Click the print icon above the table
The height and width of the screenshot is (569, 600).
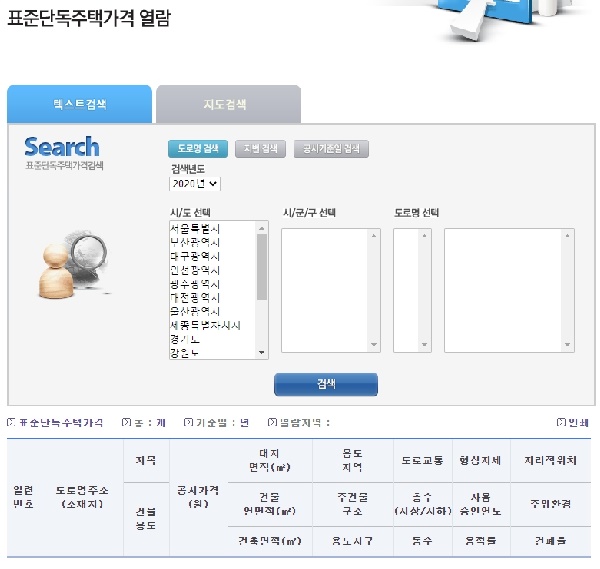pos(561,423)
